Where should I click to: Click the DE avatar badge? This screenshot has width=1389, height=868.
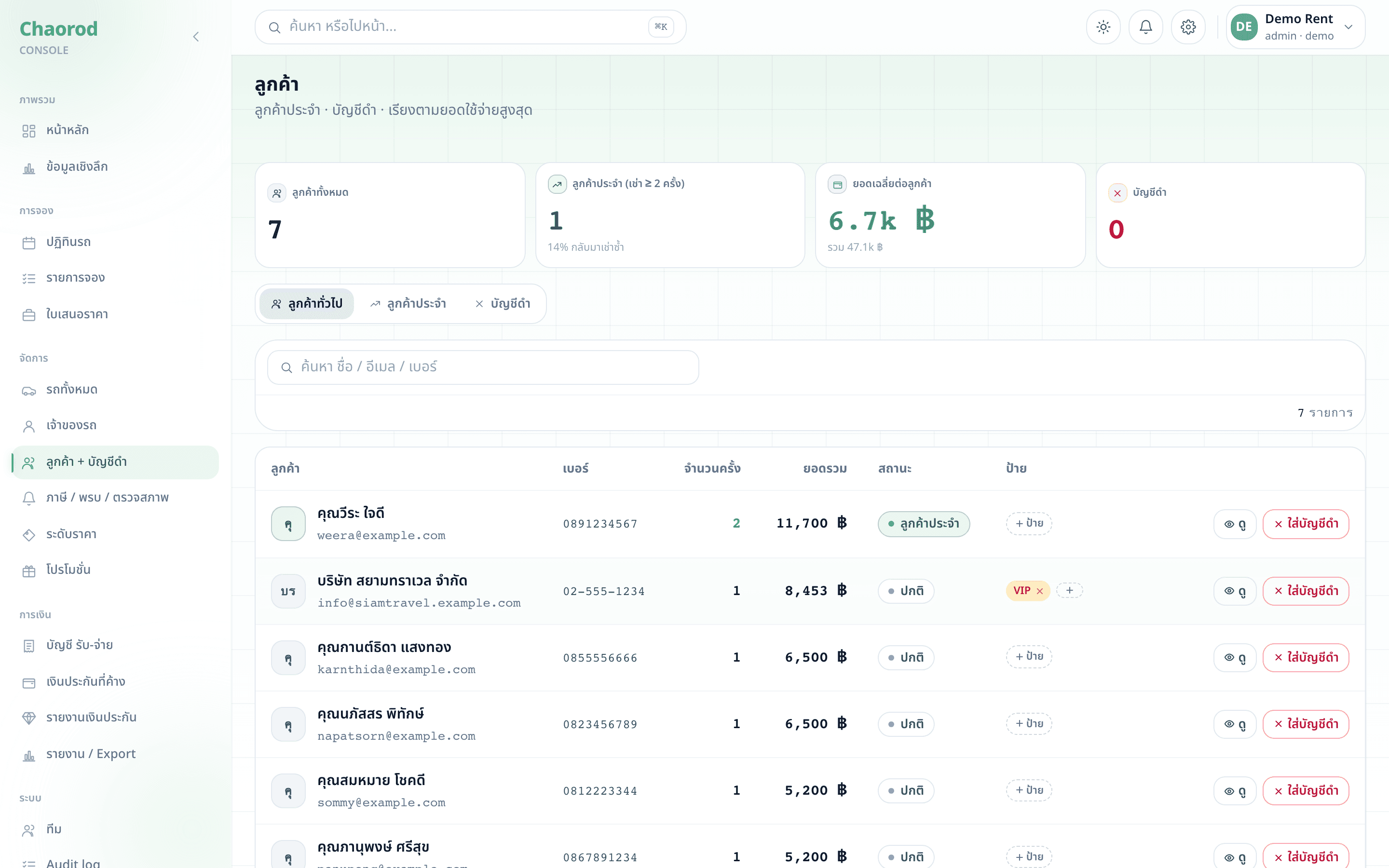click(1244, 27)
